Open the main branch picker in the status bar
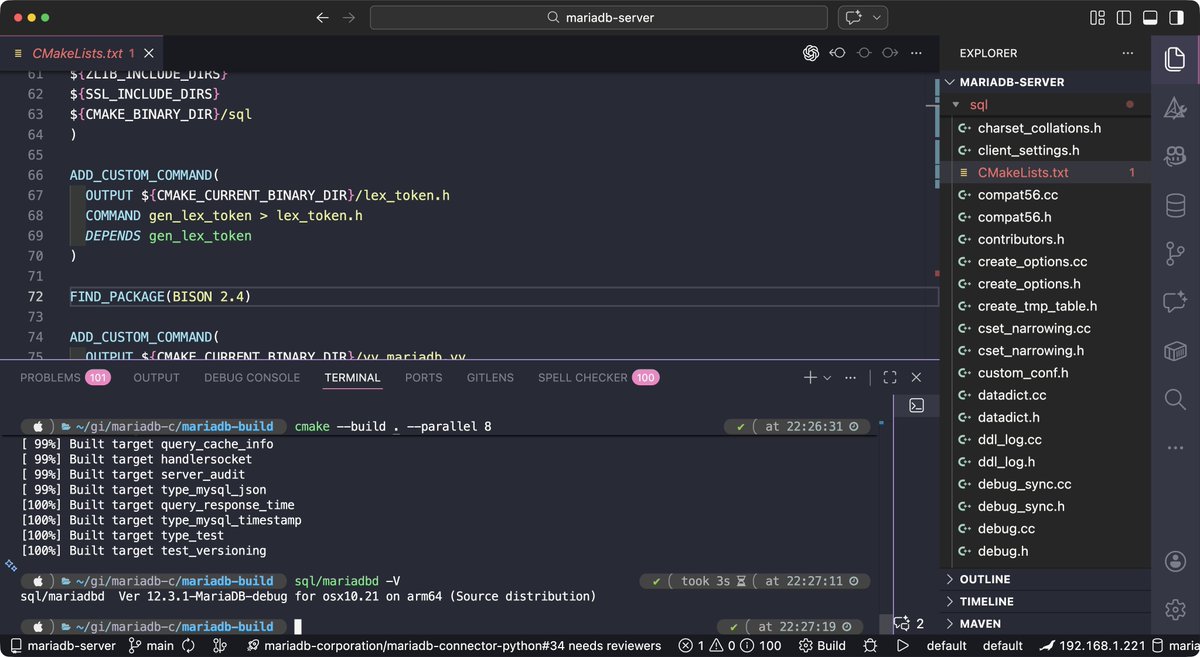1200x657 pixels. point(151,646)
